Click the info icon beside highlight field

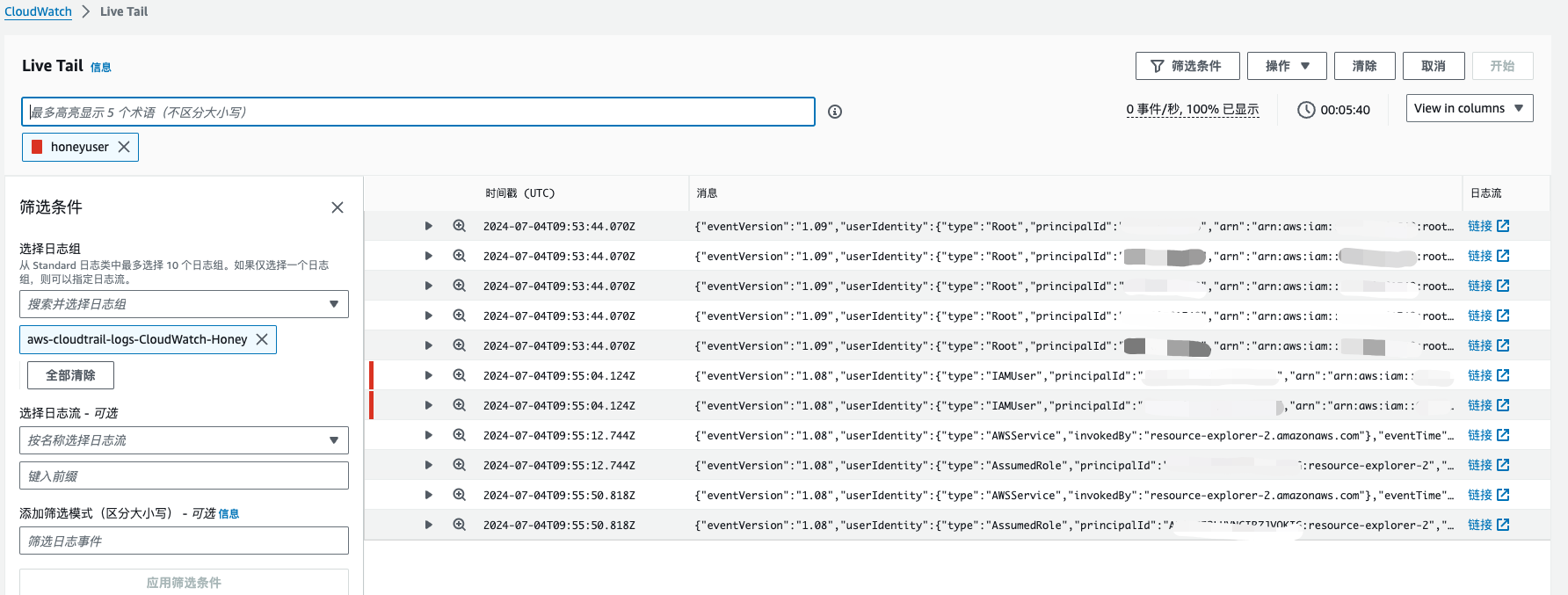pyautogui.click(x=835, y=112)
